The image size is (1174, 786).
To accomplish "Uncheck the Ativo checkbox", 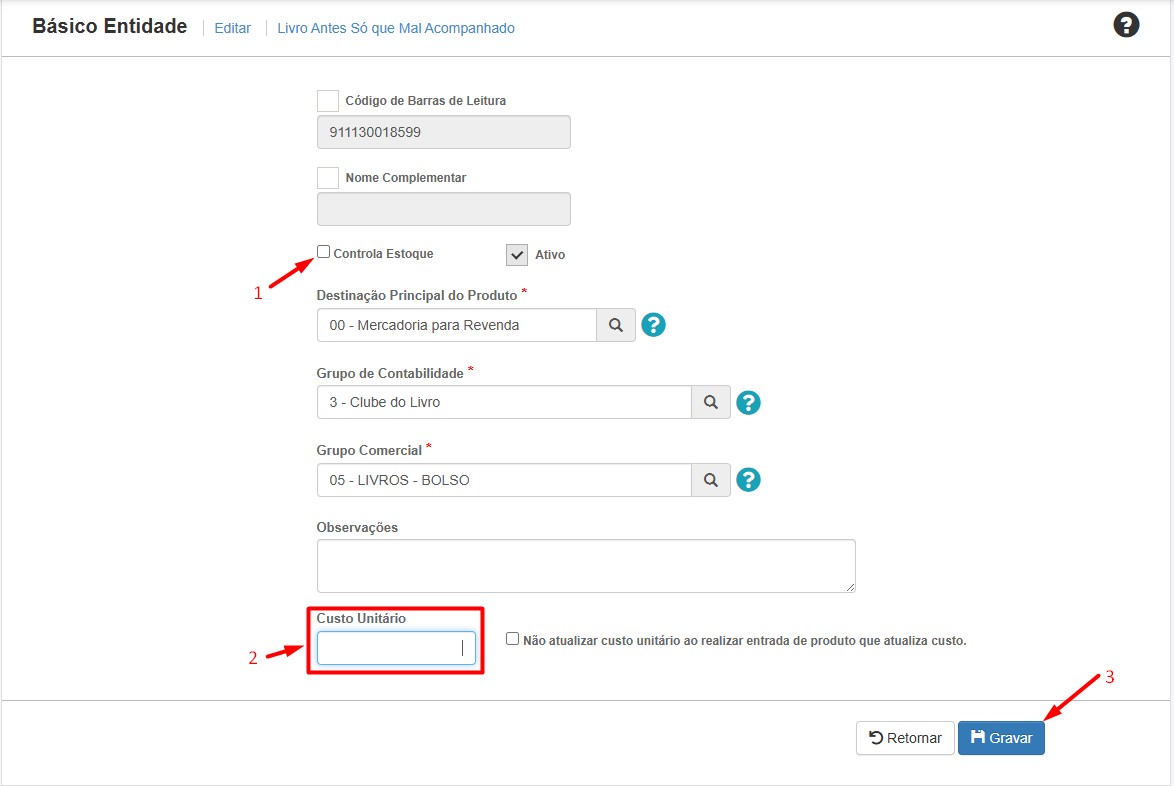I will click(517, 255).
